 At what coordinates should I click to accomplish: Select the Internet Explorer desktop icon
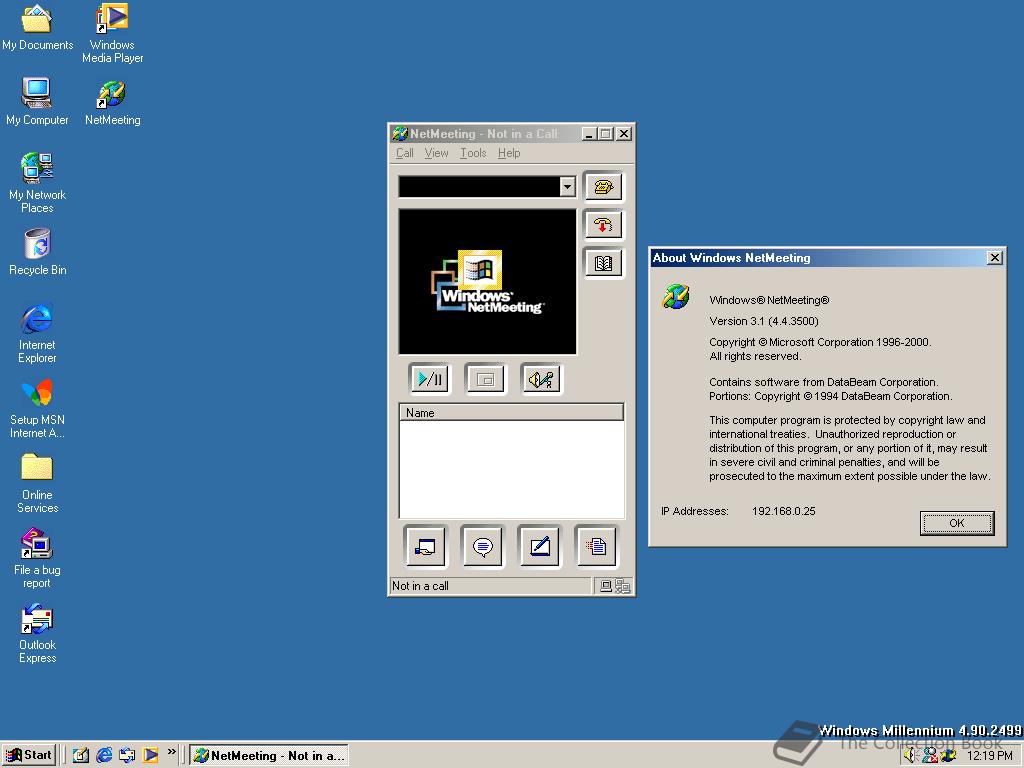pyautogui.click(x=37, y=333)
